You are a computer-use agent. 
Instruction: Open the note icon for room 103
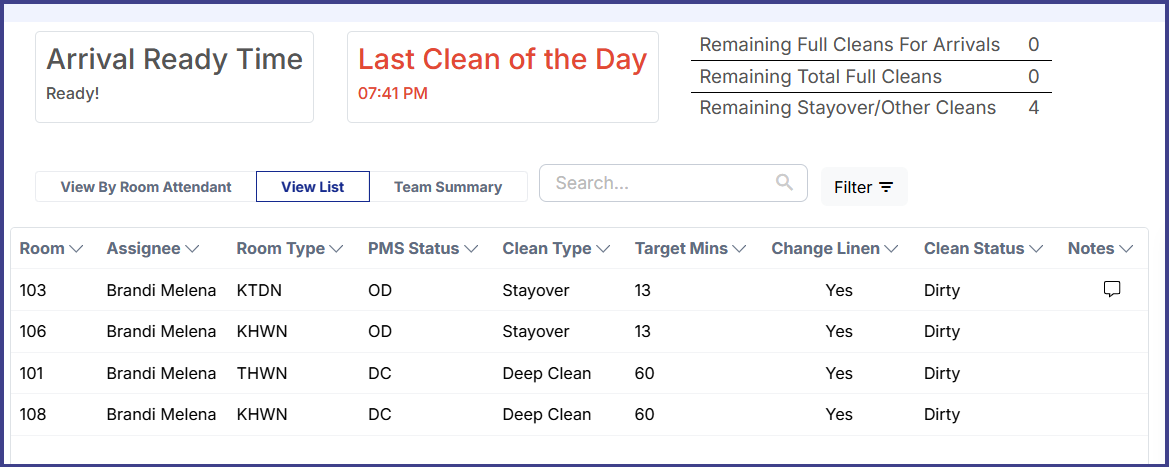point(1111,289)
